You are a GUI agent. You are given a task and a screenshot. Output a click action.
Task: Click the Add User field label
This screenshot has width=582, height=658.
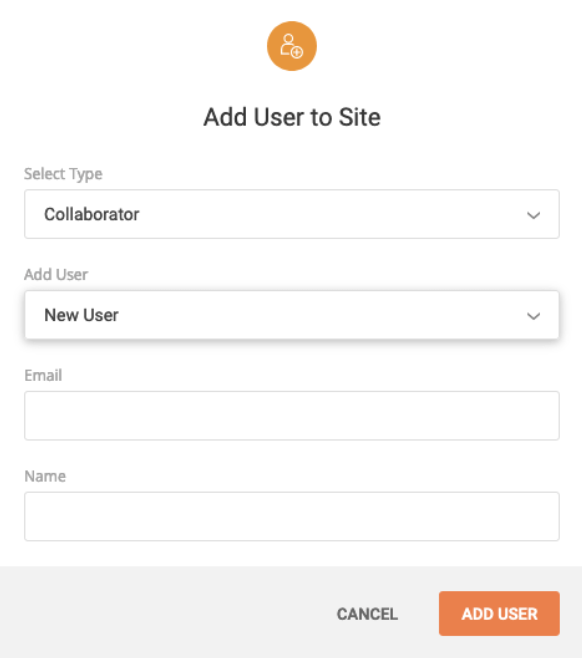click(x=56, y=274)
